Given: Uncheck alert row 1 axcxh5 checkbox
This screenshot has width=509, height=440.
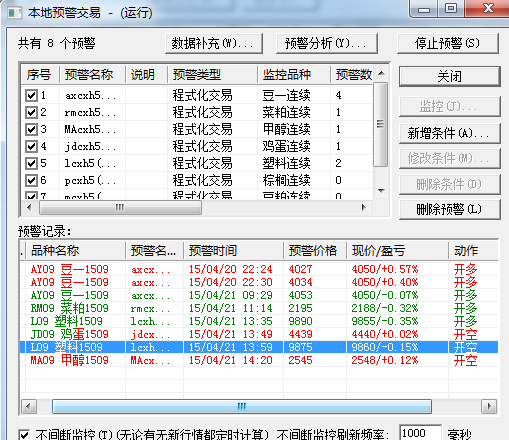Looking at the screenshot, I should point(31,96).
